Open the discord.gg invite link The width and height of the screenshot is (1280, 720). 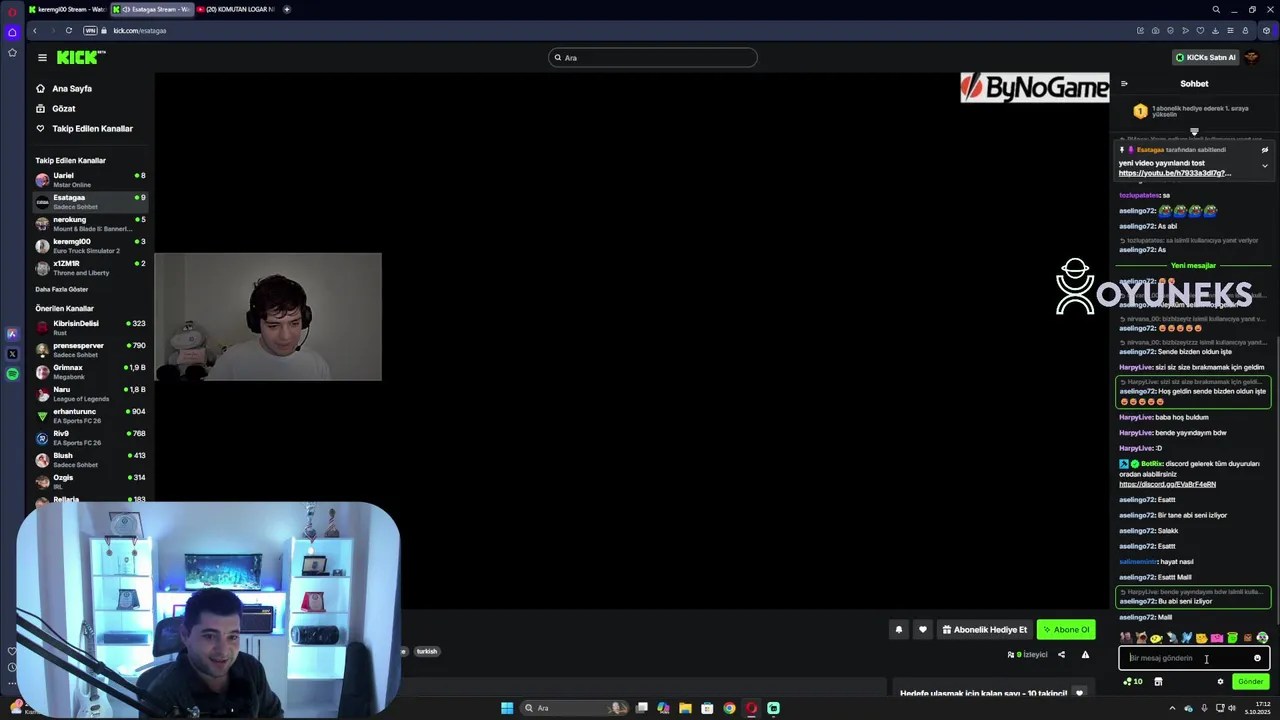point(1167,484)
